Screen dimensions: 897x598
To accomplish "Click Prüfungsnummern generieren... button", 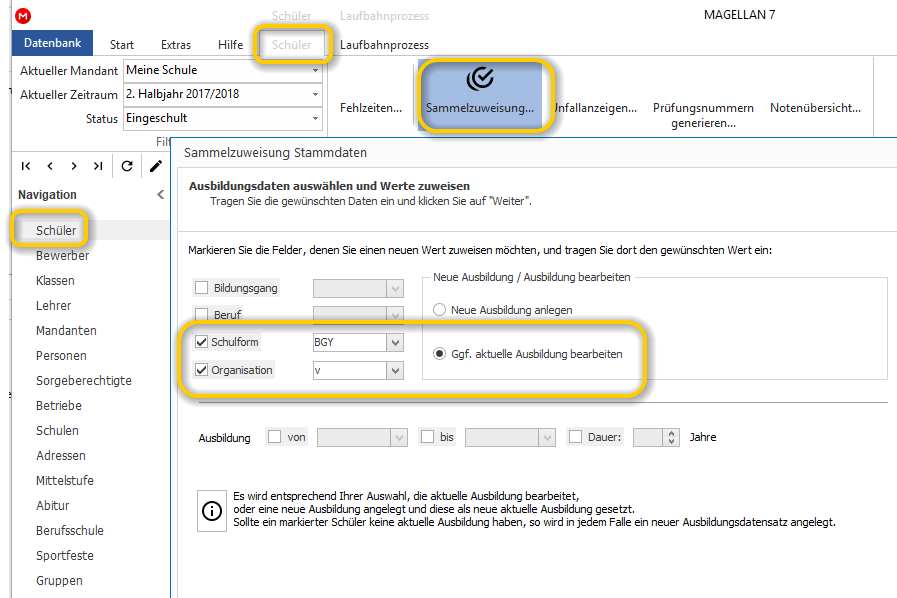I will (703, 115).
